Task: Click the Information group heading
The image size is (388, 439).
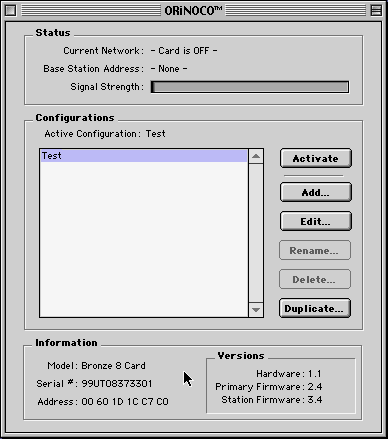Action: tap(66, 343)
